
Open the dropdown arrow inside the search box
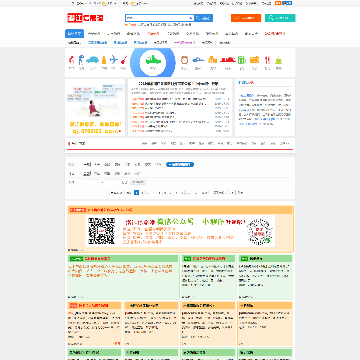pos(191,18)
